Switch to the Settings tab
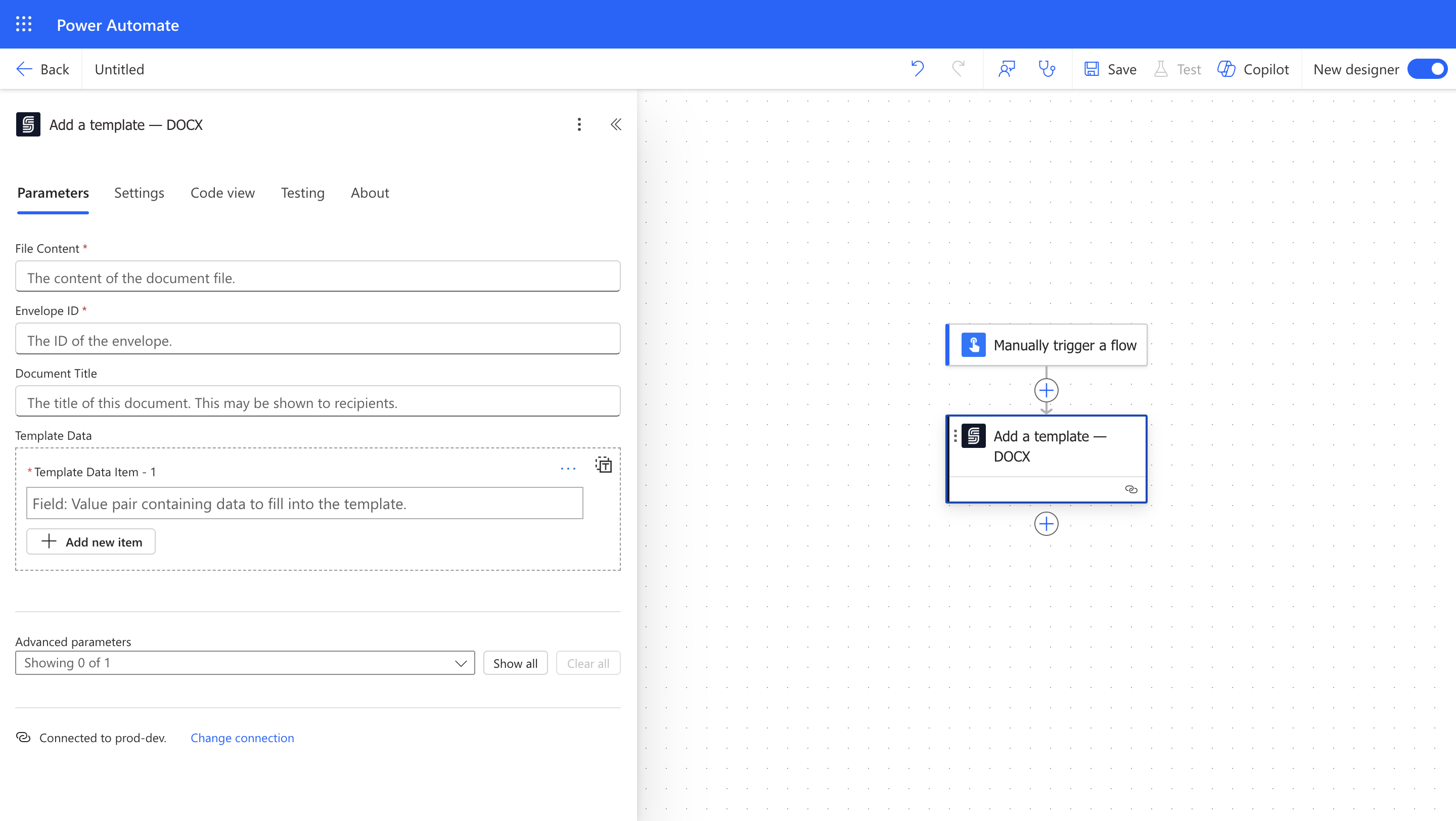1456x821 pixels. click(139, 193)
